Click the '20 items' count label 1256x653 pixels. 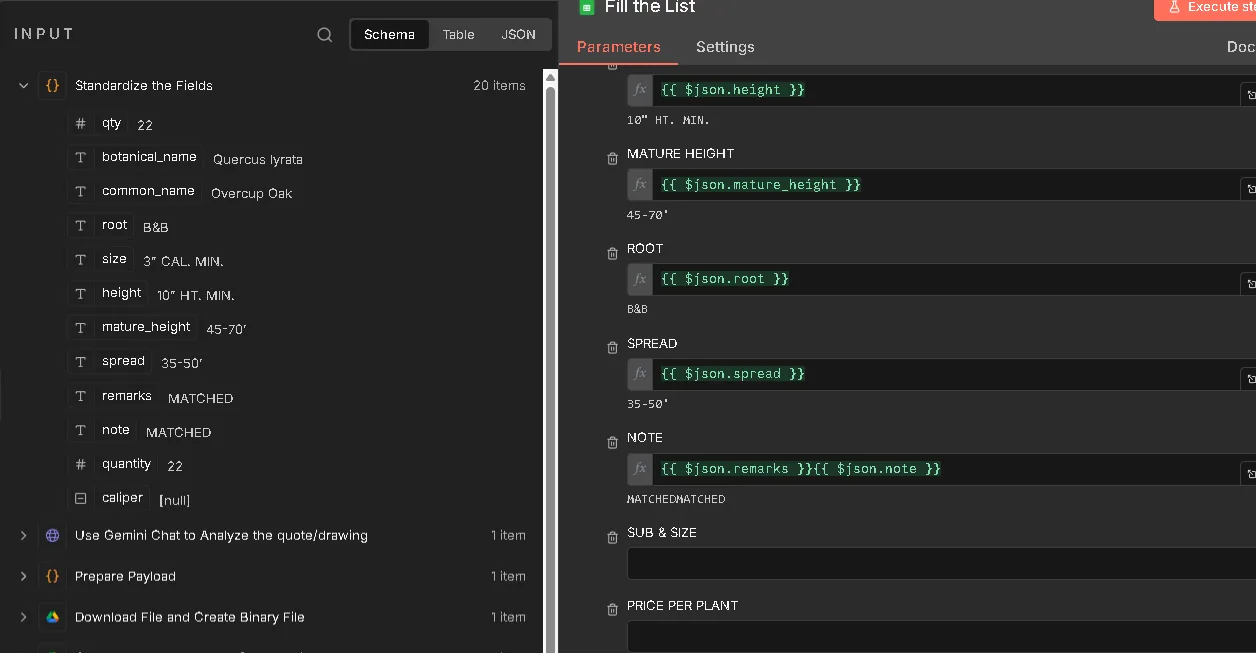pos(499,86)
